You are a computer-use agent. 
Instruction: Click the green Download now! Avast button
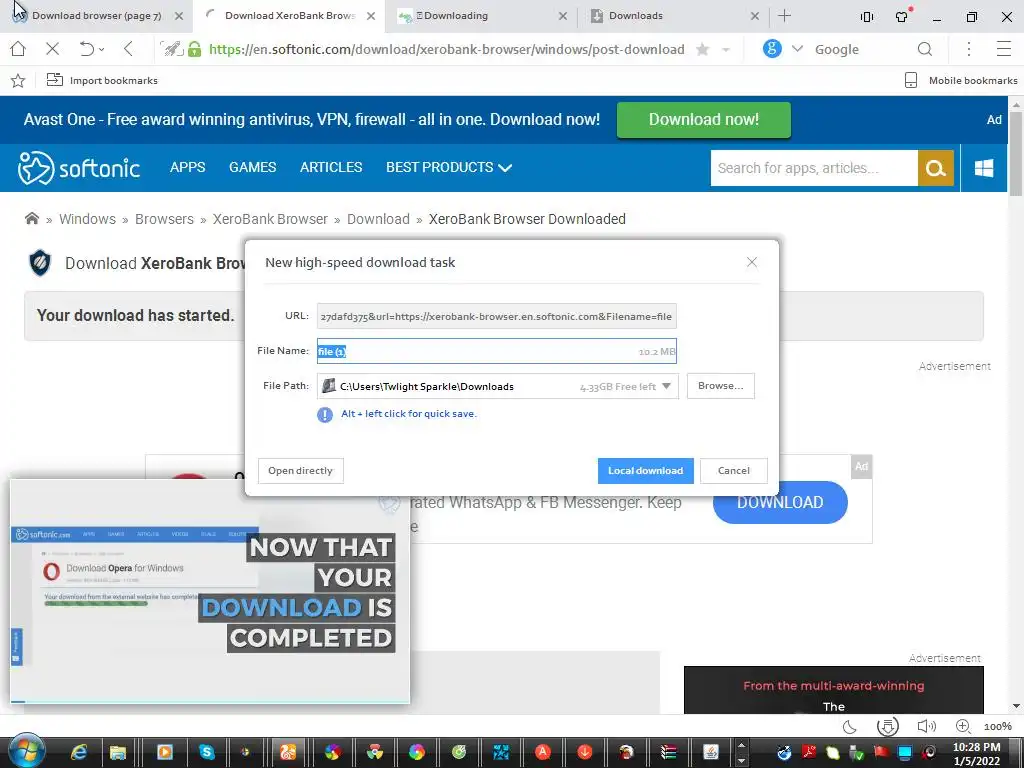(703, 120)
